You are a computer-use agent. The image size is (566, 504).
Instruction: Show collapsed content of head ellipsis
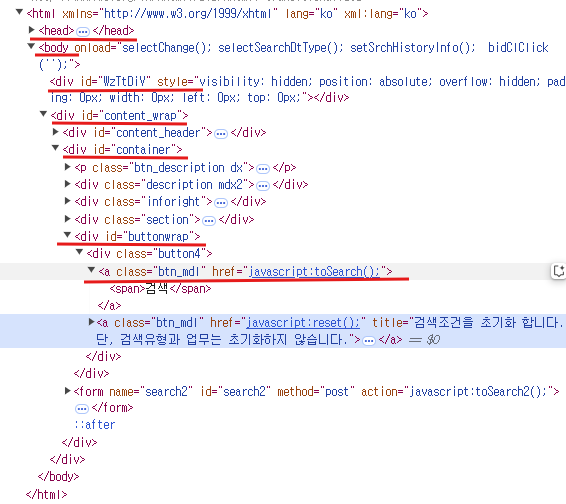pyautogui.click(x=83, y=32)
